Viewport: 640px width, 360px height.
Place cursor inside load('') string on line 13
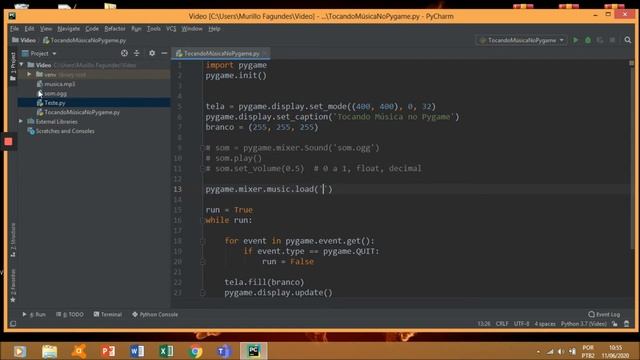point(323,189)
